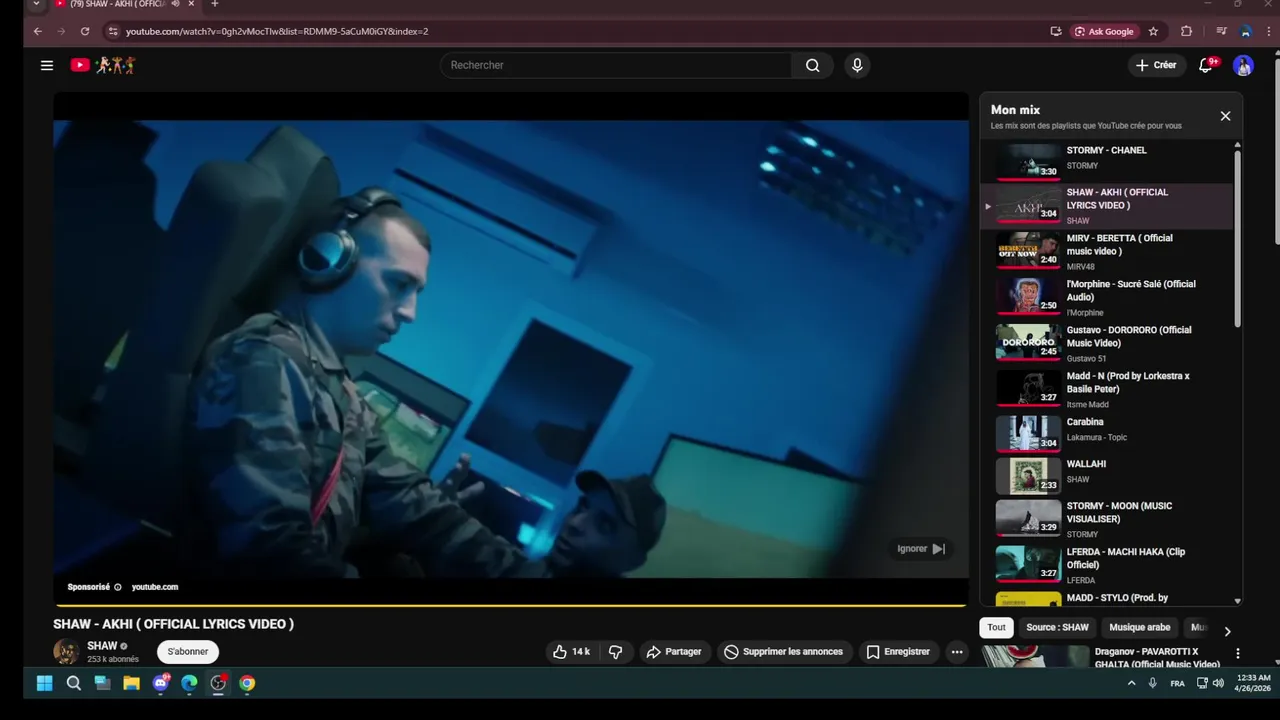This screenshot has width=1280, height=720.
Task: Open SHAW channel name link
Action: (x=102, y=646)
